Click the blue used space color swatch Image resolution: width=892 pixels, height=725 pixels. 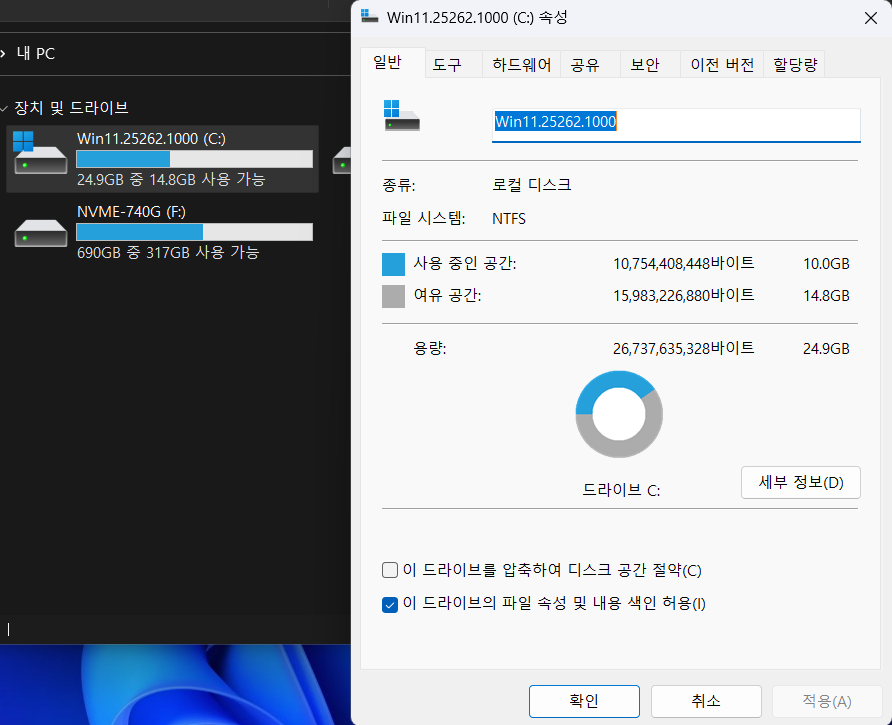pos(393,264)
